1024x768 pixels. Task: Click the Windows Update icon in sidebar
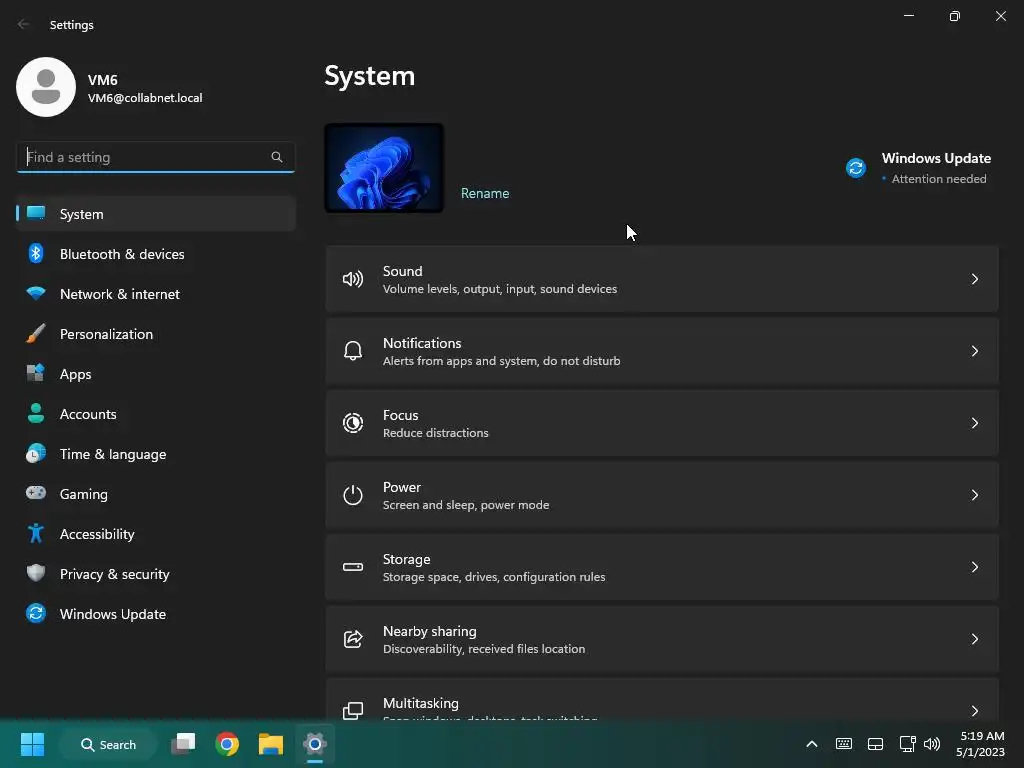click(x=36, y=613)
